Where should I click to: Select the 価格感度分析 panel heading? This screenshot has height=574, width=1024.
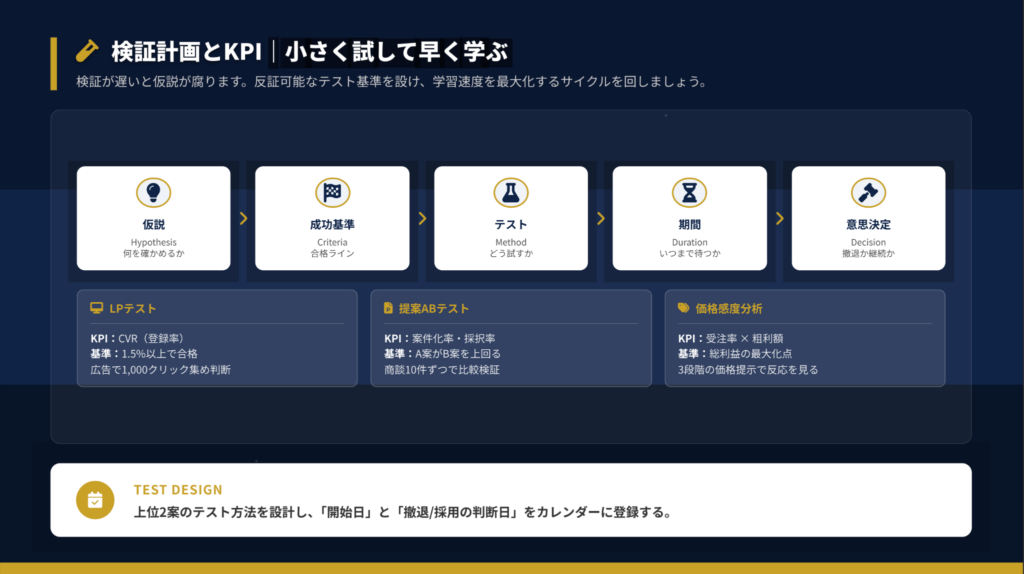(x=729, y=308)
